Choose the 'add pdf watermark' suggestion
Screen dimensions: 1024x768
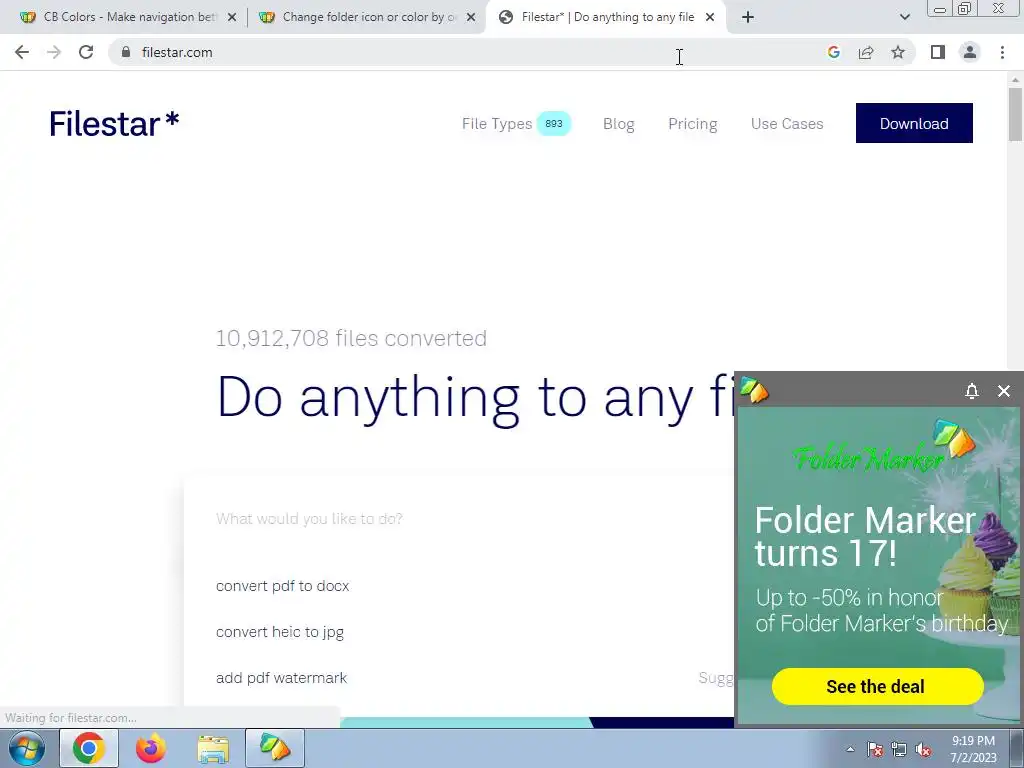pyautogui.click(x=281, y=678)
